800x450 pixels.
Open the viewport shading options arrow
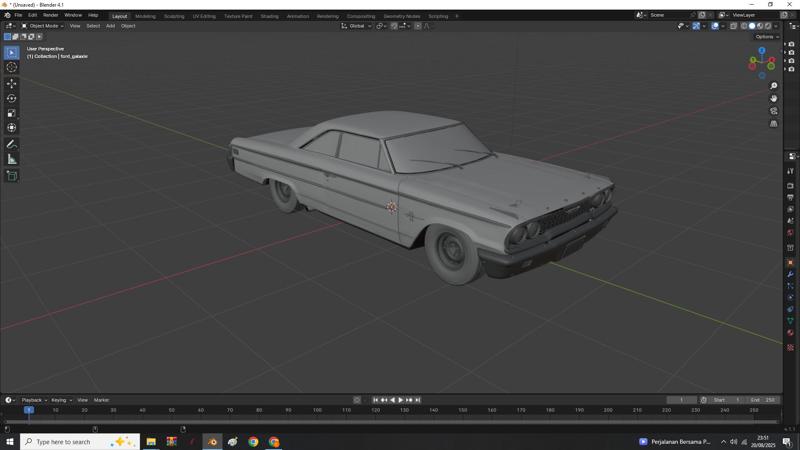click(776, 26)
